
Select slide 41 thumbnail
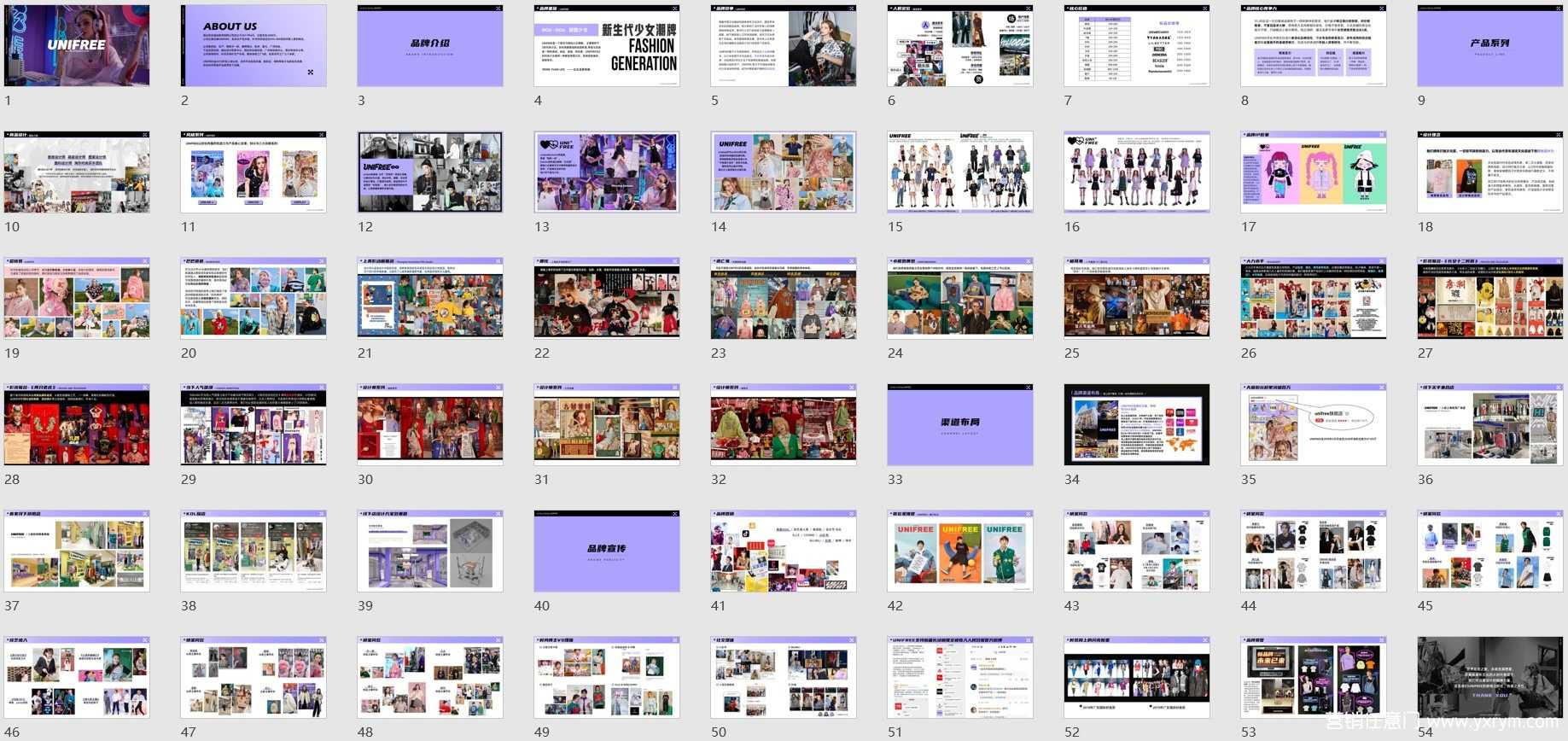(x=784, y=551)
